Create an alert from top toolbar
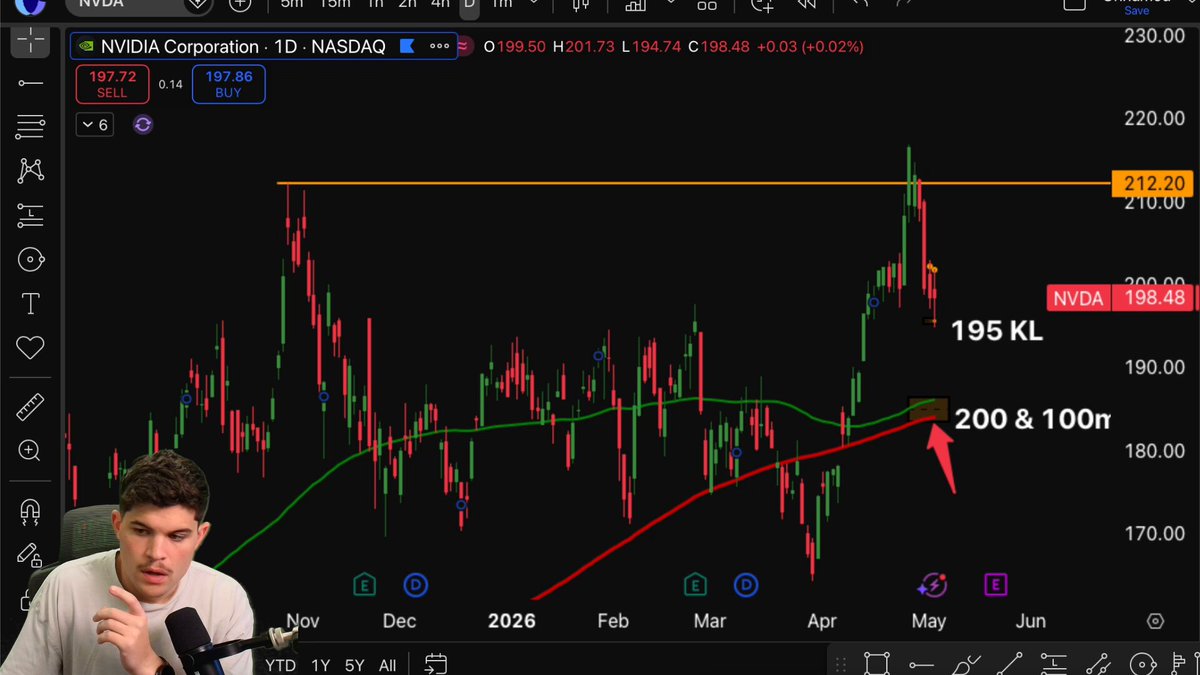Viewport: 1200px width, 675px height. point(763,5)
